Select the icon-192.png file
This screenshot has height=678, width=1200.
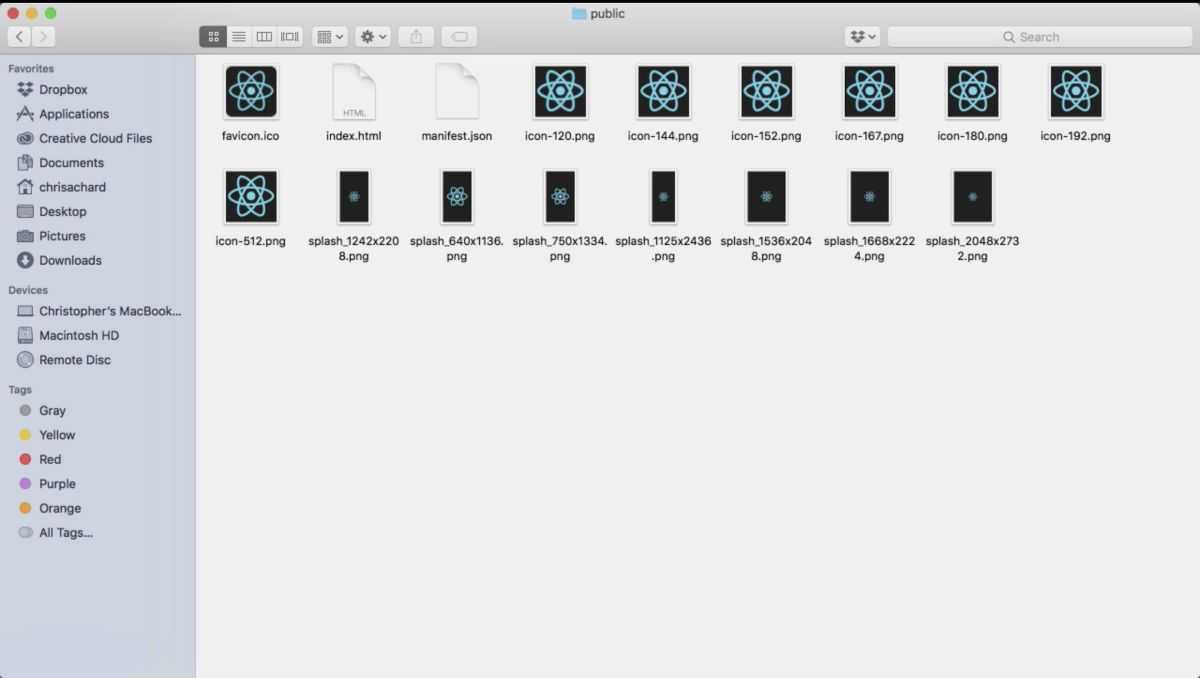tap(1076, 92)
